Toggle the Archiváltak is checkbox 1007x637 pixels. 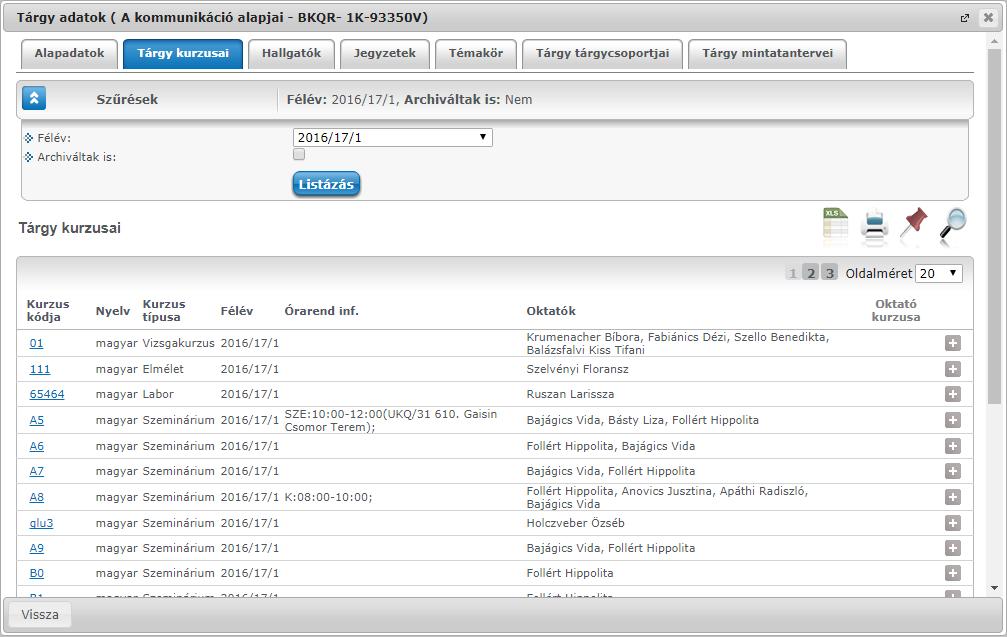tap(299, 154)
